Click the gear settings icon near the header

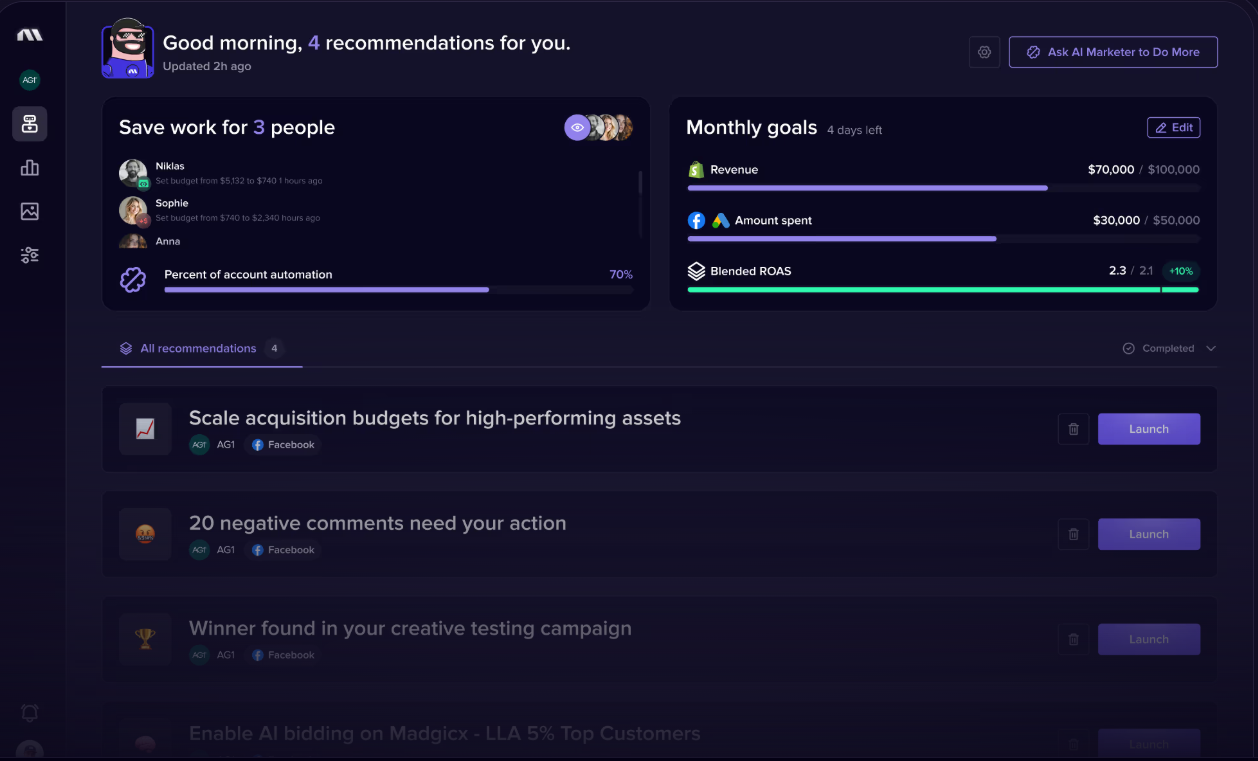point(984,52)
